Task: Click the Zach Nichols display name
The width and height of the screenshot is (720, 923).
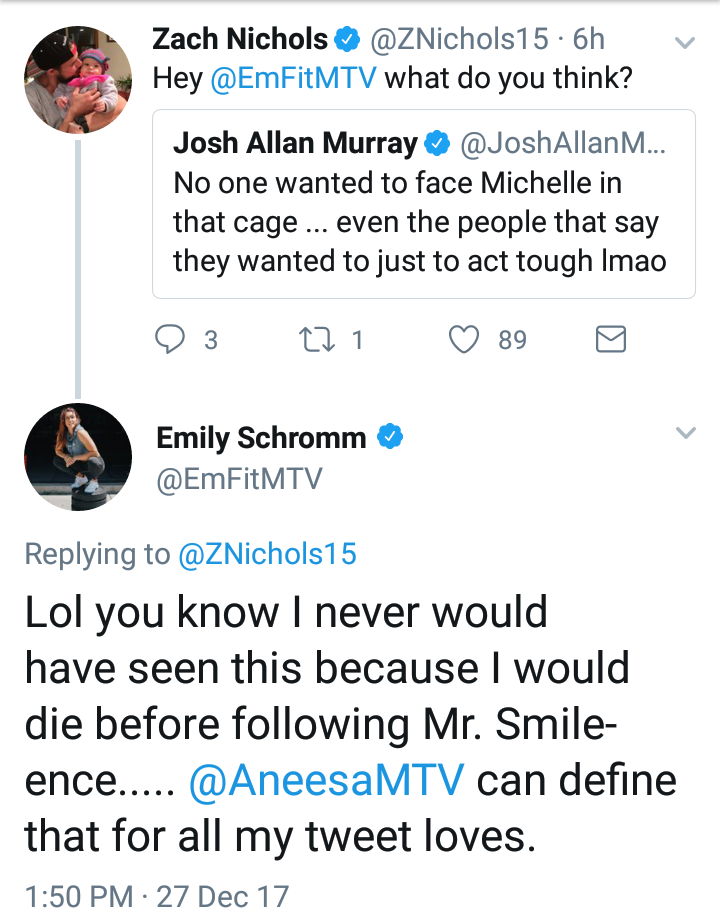Action: 240,39
